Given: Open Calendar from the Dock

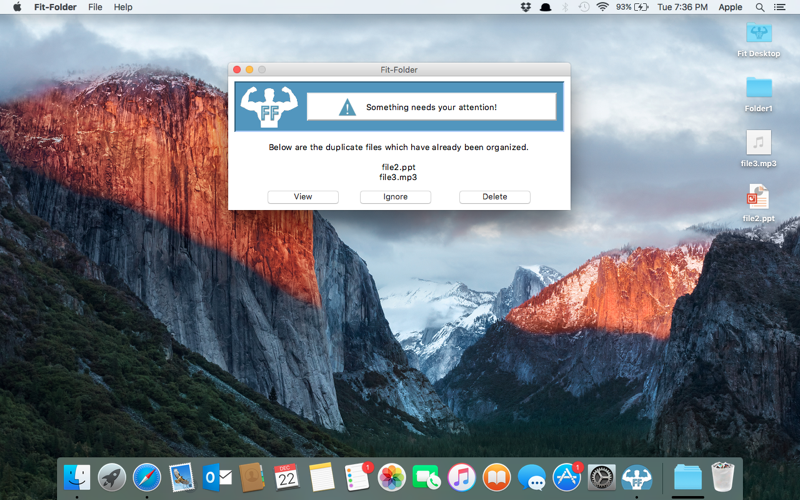Looking at the screenshot, I should pos(286,478).
